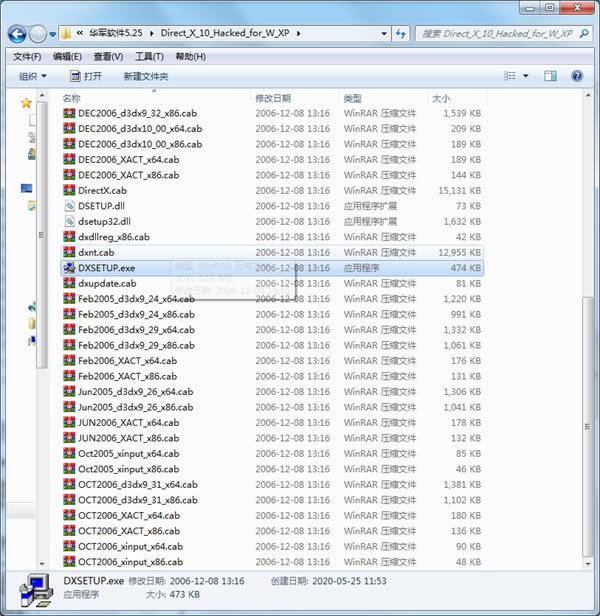This screenshot has width=600, height=616.
Task: Click the file list vertical scrollbar thumb
Action: 588,427
